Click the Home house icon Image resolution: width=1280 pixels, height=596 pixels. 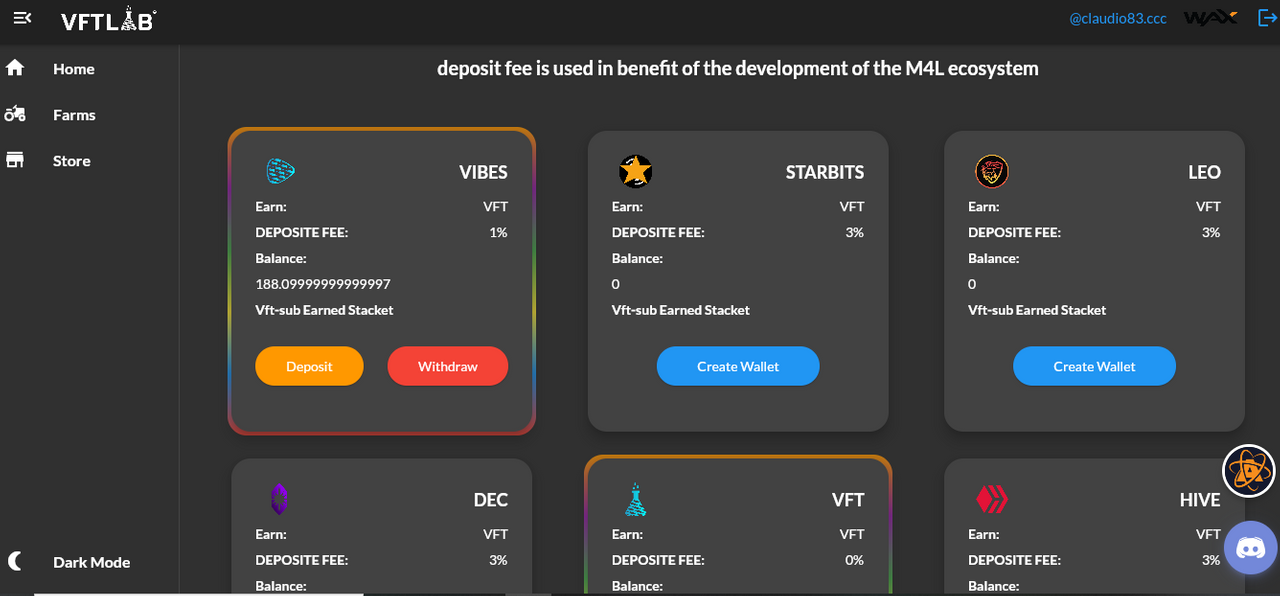coord(15,68)
